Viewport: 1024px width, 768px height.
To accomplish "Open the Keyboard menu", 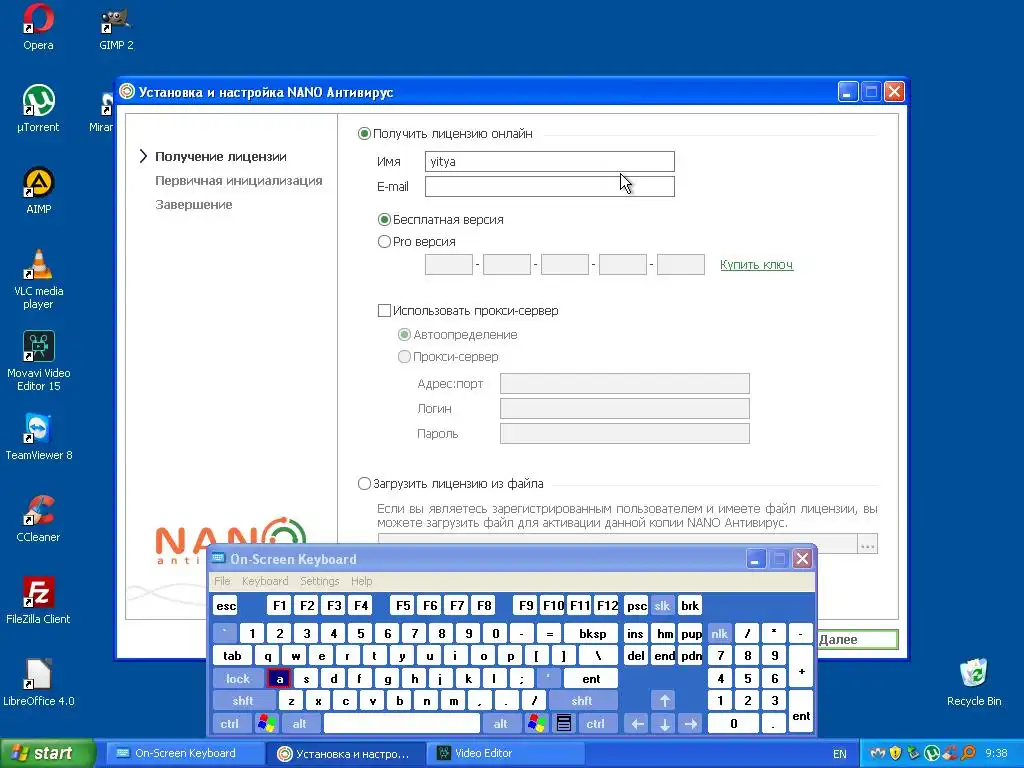I will tap(264, 581).
